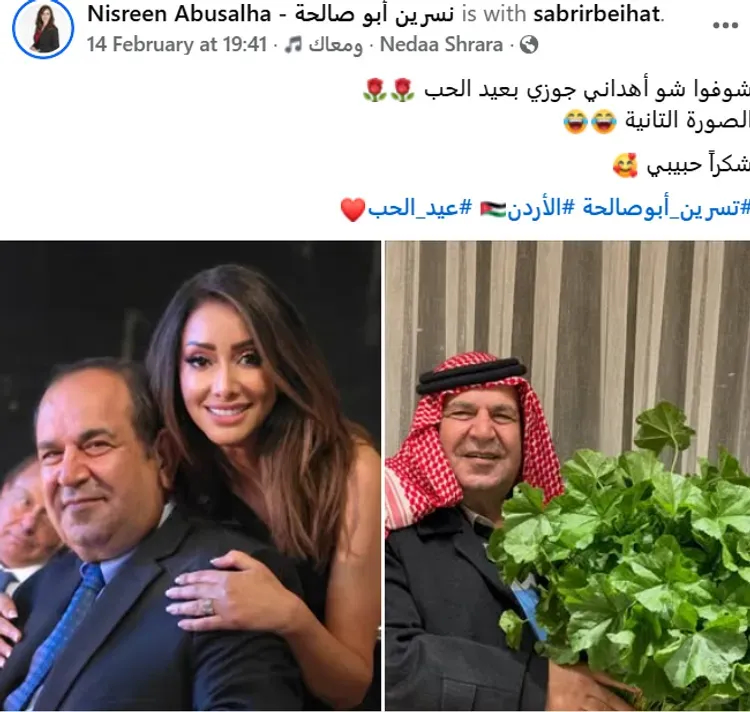Click the smiling face with hearts emoji
Image resolution: width=750 pixels, height=712 pixels.
[625, 165]
